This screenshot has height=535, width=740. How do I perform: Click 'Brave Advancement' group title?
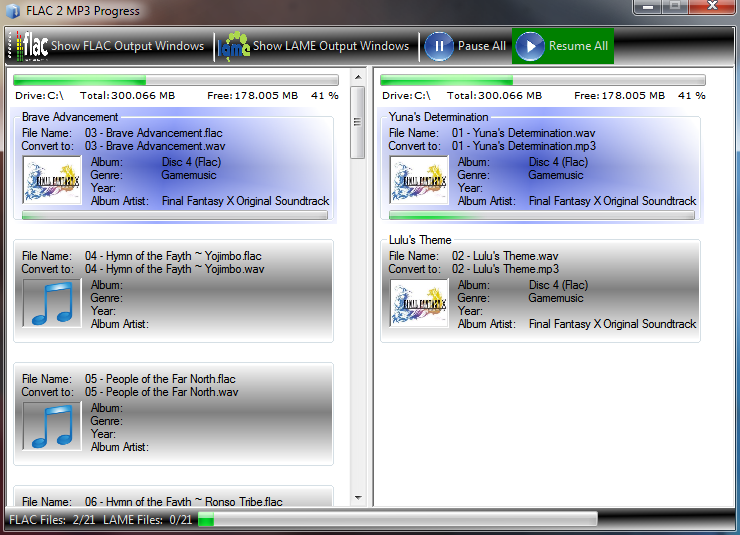pyautogui.click(x=70, y=117)
